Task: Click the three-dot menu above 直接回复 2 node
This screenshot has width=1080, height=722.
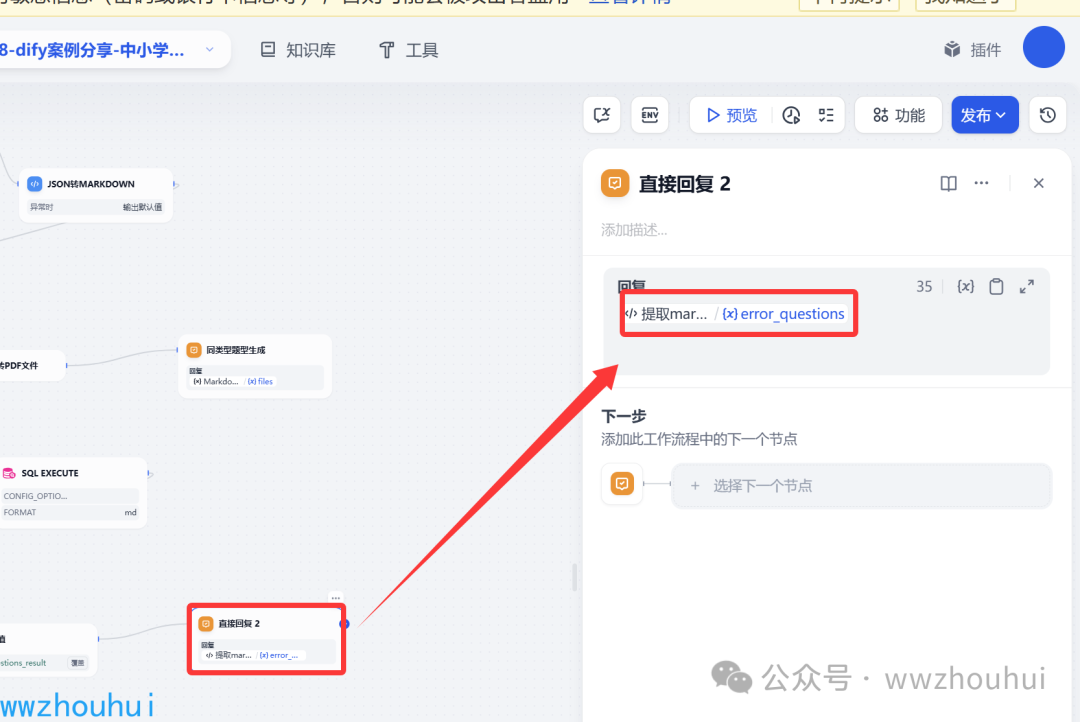Action: click(335, 597)
